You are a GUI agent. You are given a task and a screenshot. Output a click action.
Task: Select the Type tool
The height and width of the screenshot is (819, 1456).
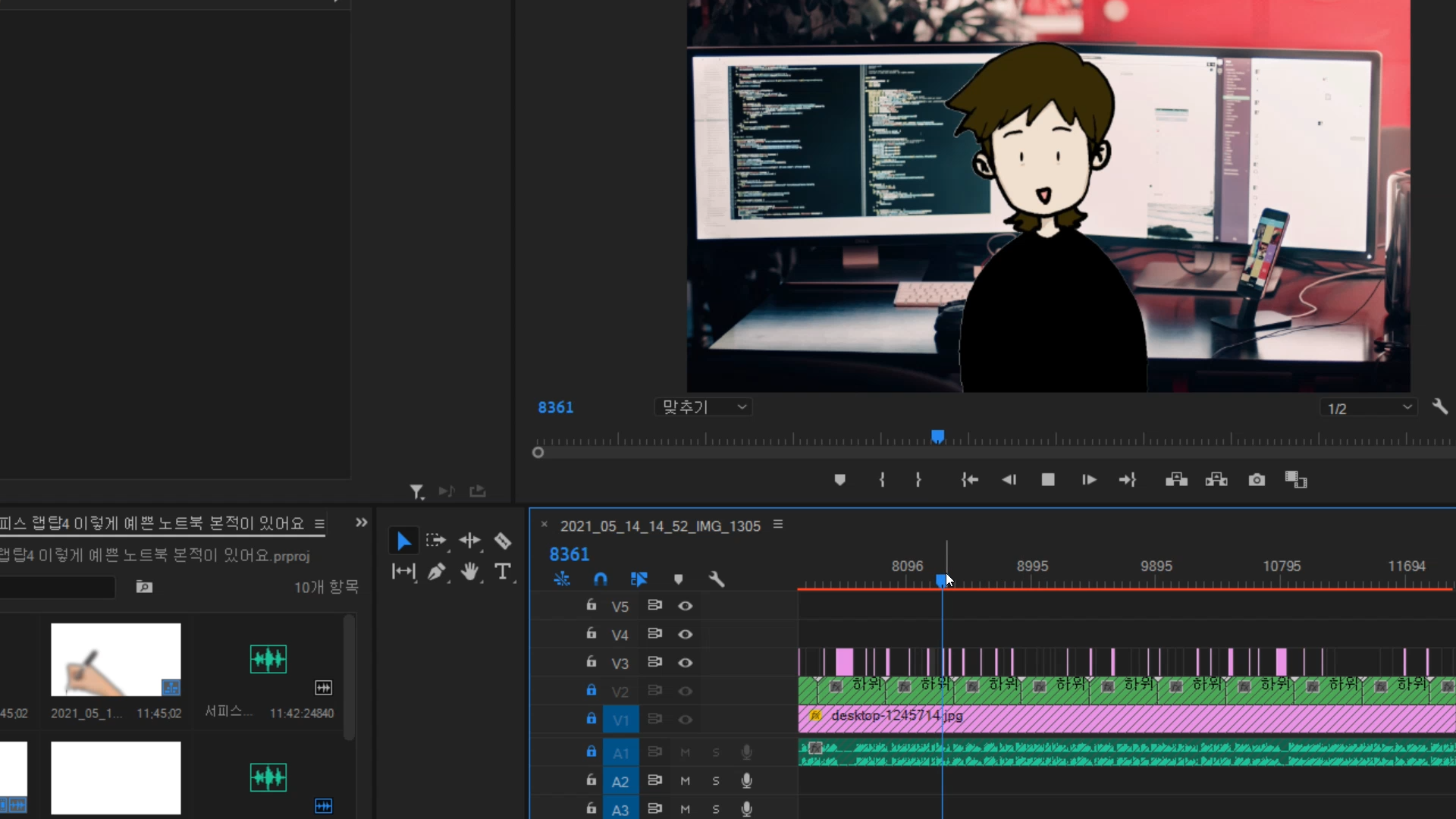pos(502,572)
